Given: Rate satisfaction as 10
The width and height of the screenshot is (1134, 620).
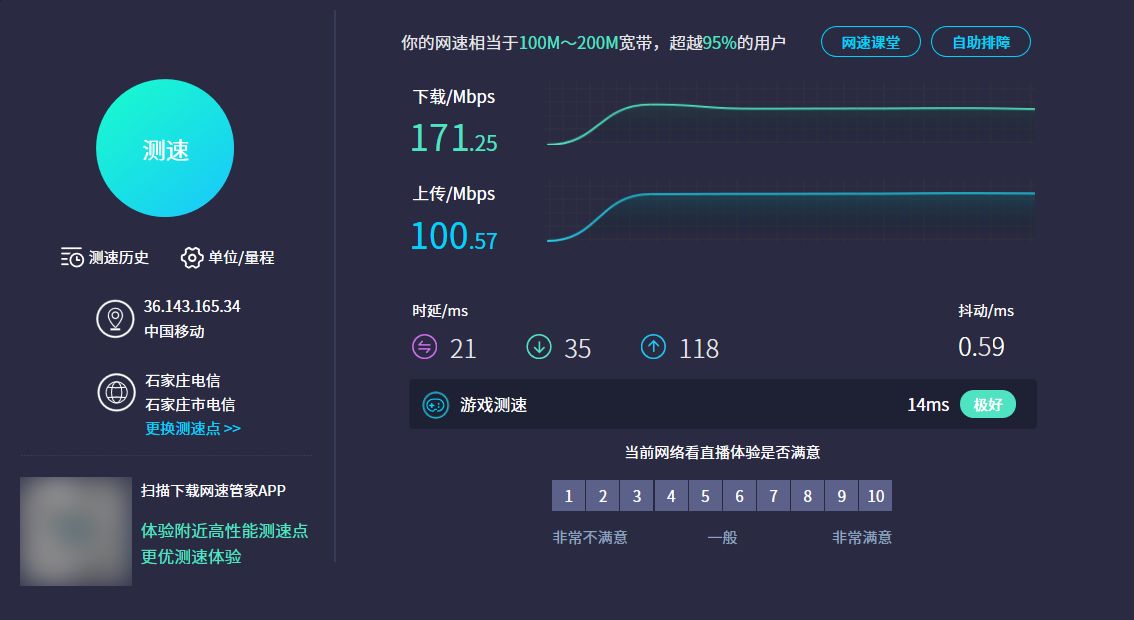Looking at the screenshot, I should [x=876, y=496].
